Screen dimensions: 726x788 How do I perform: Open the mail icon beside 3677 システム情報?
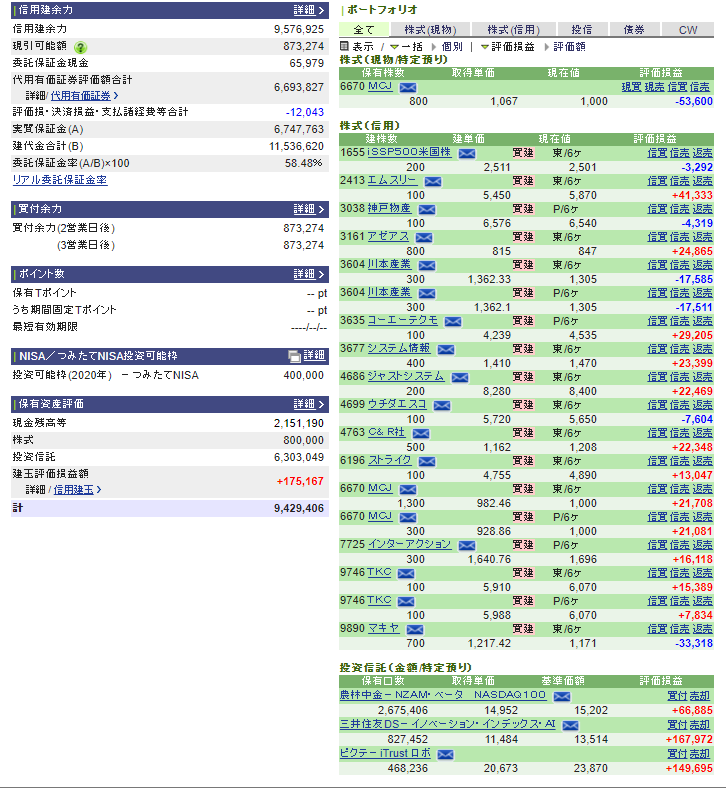446,350
